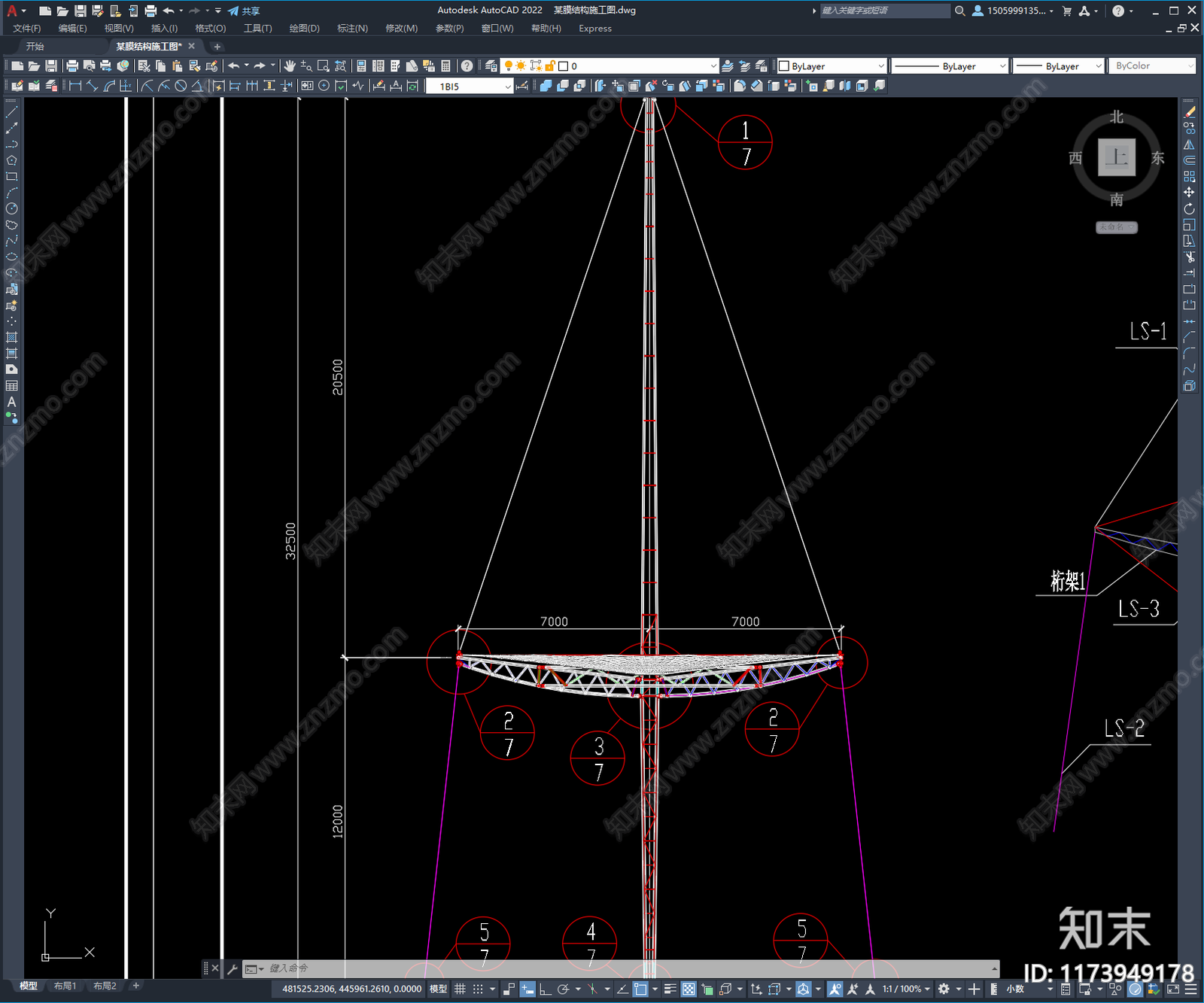Image resolution: width=1204 pixels, height=1003 pixels.
Task: Open the 绘图(D) menu
Action: tap(304, 29)
